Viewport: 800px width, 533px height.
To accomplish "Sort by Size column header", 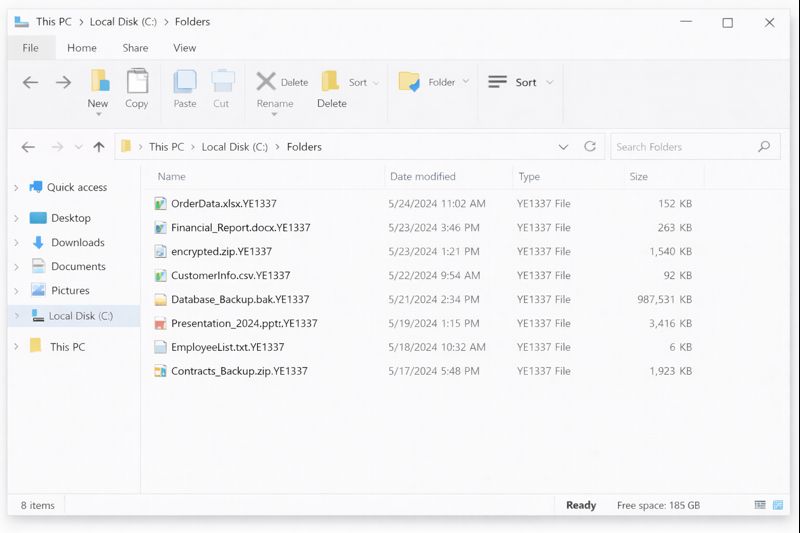I will click(x=638, y=176).
